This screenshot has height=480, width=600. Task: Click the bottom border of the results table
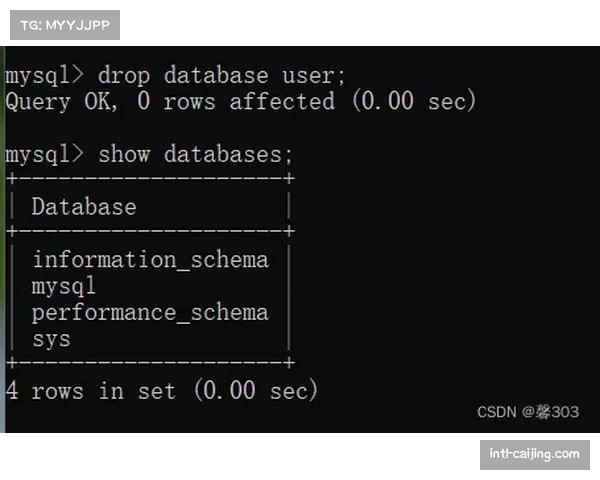(150, 364)
